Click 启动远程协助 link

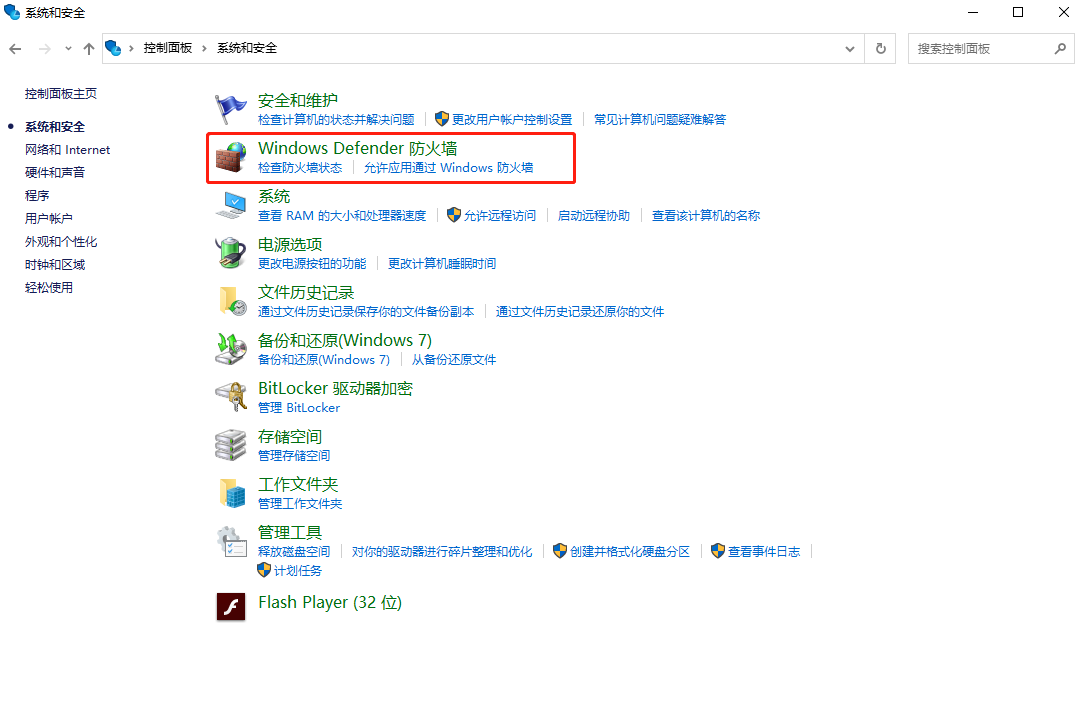pos(594,215)
